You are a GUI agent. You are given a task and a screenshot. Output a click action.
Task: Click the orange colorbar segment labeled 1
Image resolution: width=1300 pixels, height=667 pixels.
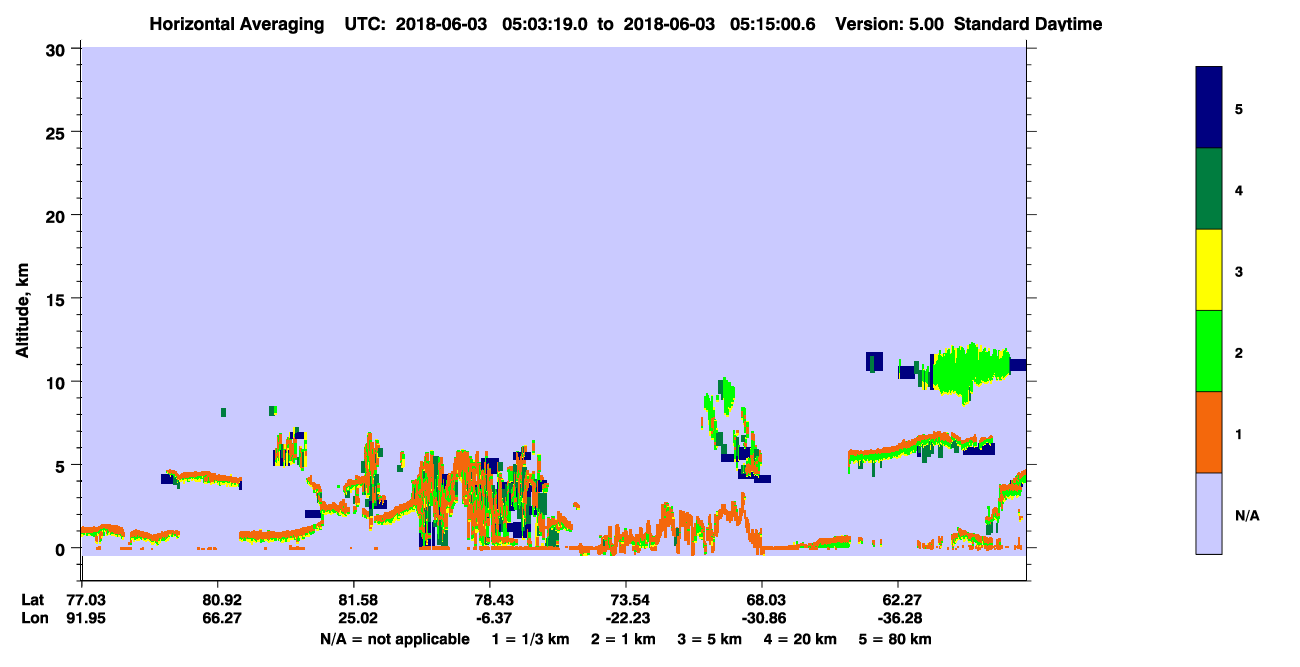1209,432
